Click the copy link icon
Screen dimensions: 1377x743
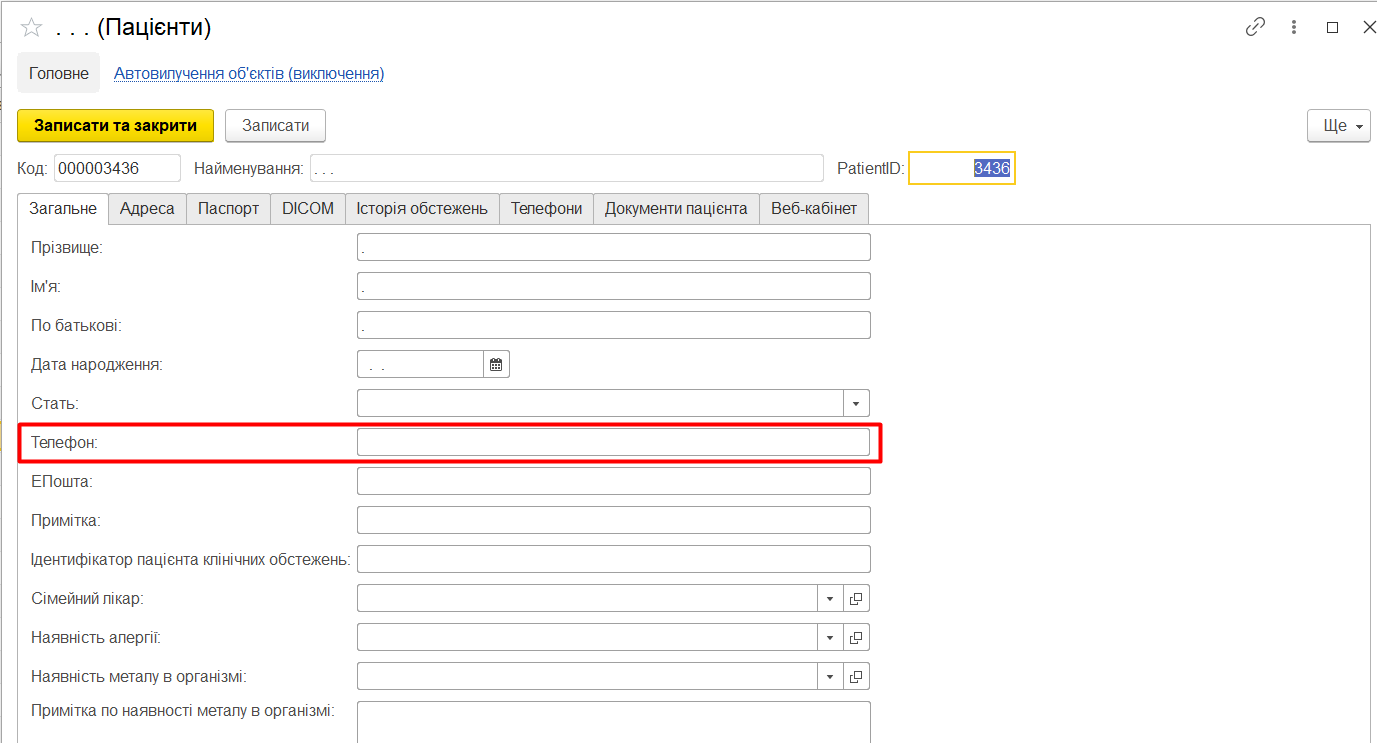[x=1255, y=28]
